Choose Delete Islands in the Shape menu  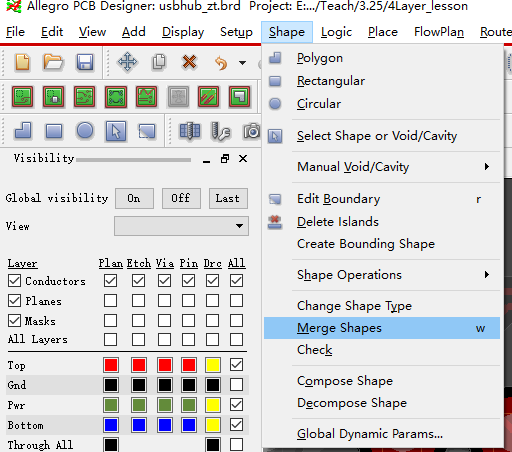(382, 222)
